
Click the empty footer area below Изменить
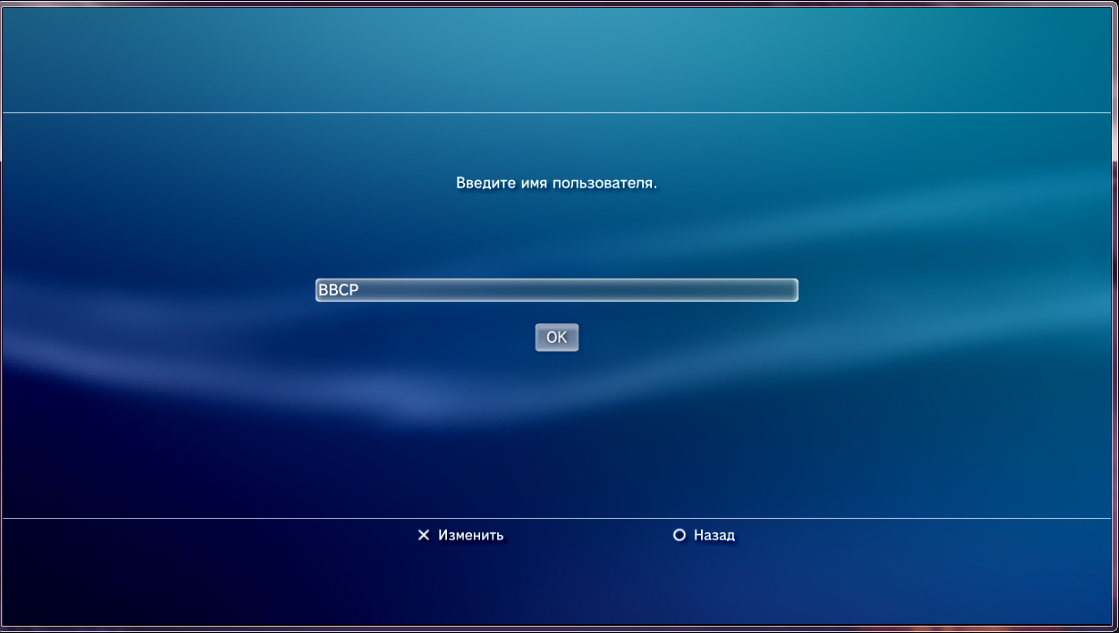click(x=470, y=585)
